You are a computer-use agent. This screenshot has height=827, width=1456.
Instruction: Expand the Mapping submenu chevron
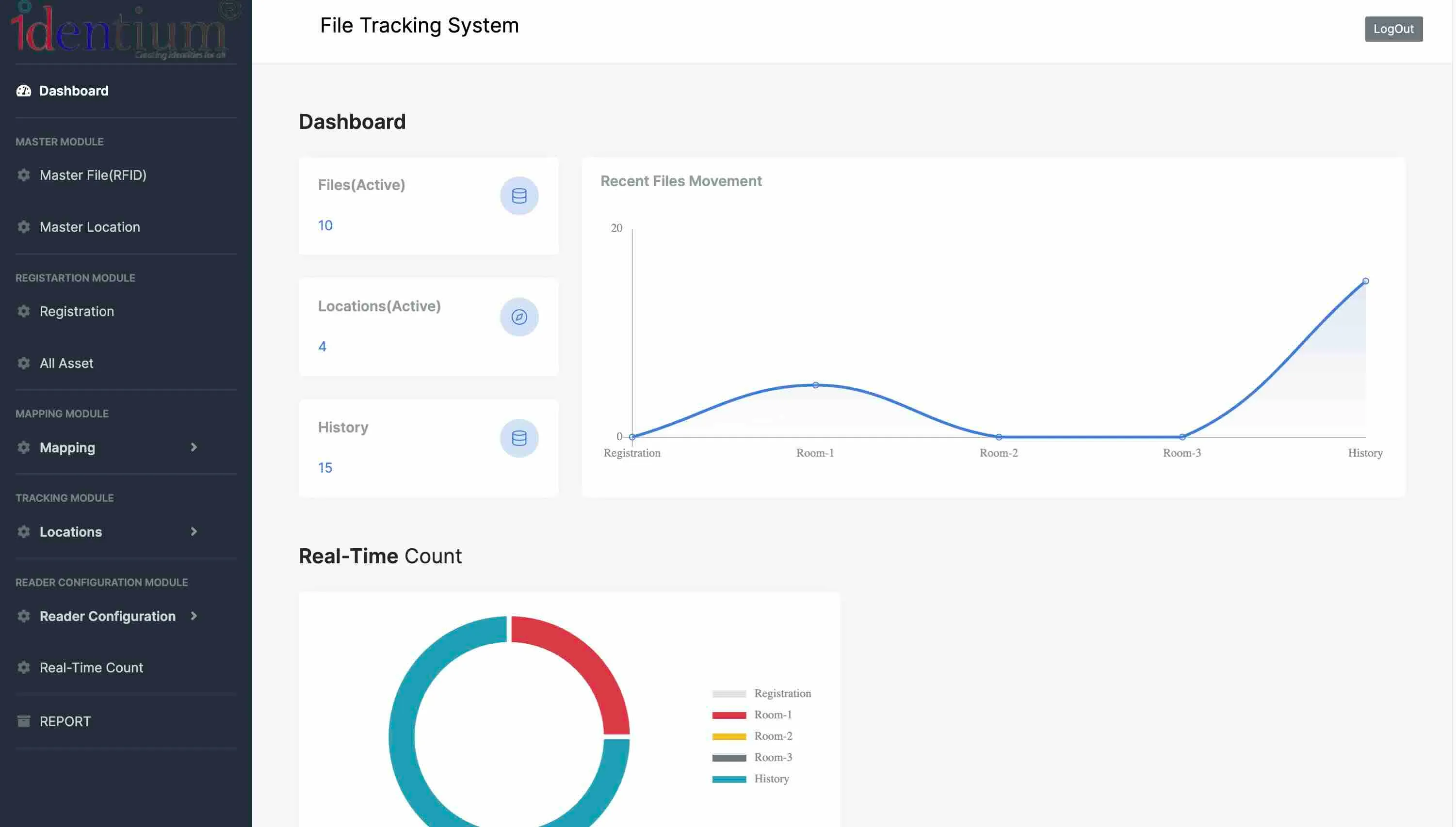click(x=194, y=447)
